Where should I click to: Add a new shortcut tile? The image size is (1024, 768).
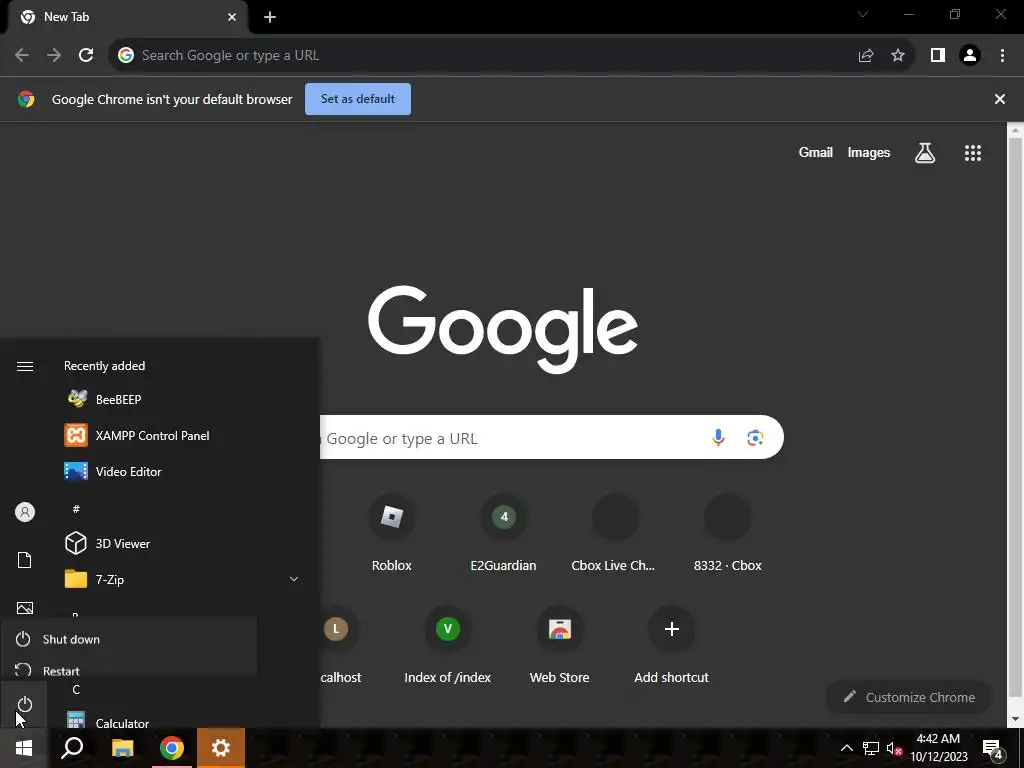(x=671, y=645)
